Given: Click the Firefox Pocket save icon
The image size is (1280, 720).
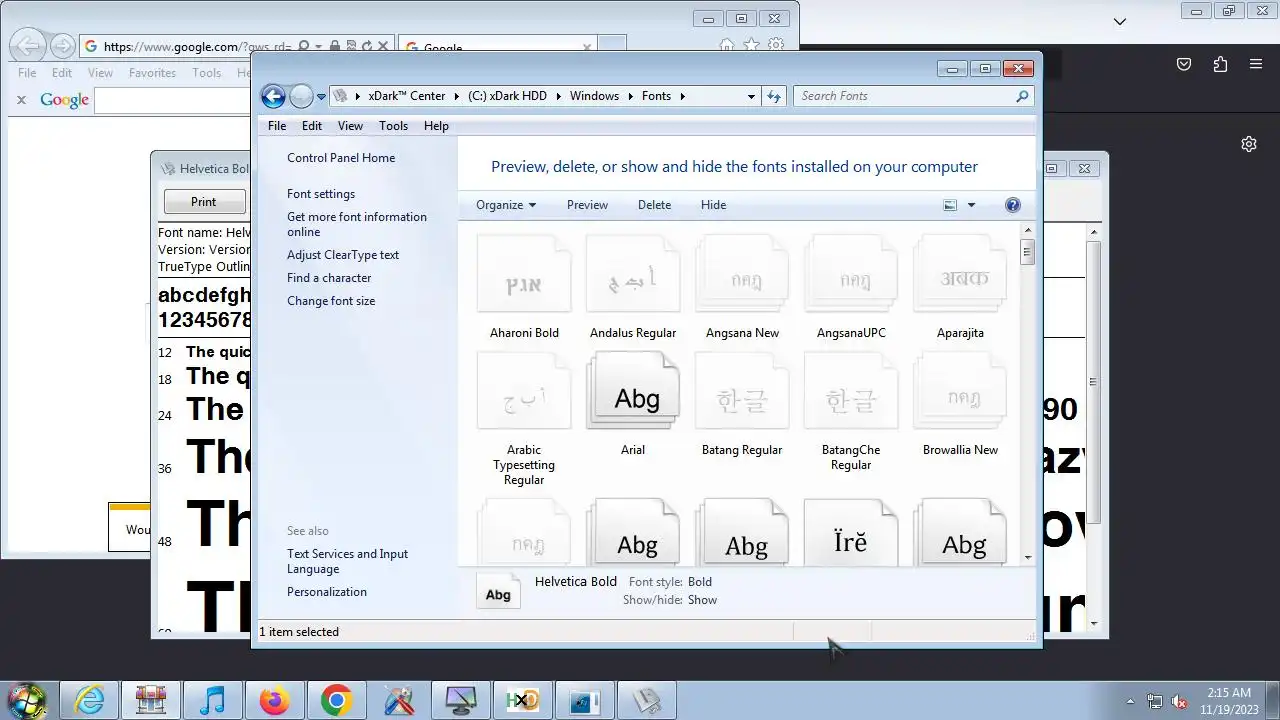Looking at the screenshot, I should click(x=1184, y=64).
